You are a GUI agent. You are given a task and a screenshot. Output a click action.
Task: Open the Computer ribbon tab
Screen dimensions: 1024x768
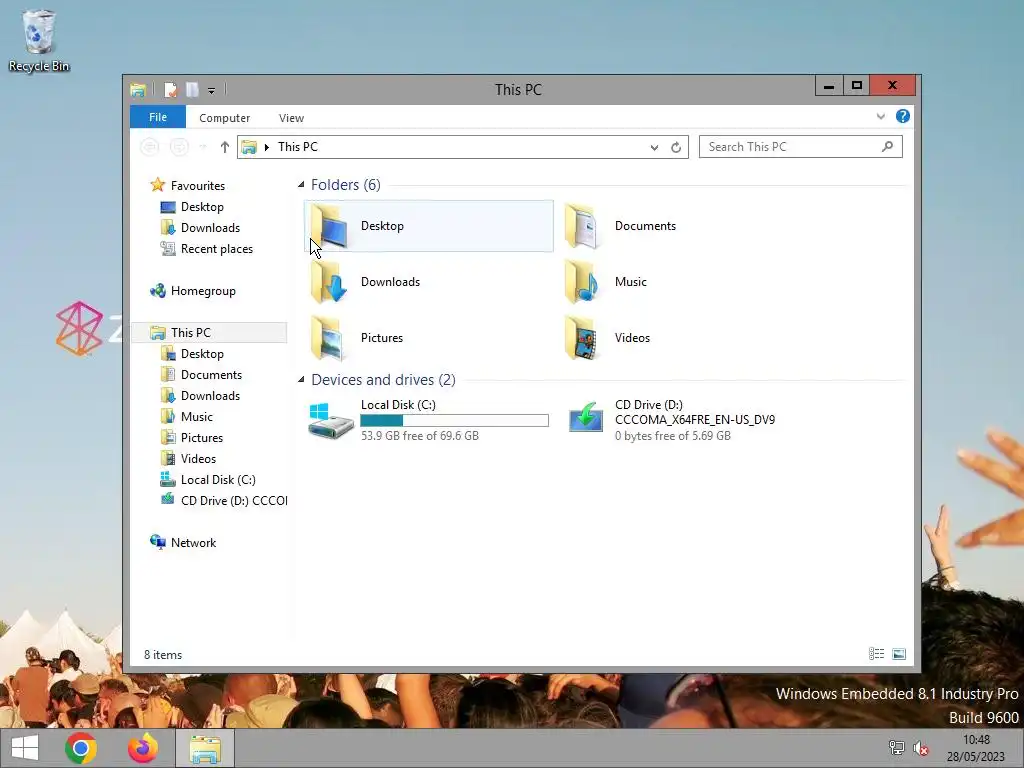225,118
